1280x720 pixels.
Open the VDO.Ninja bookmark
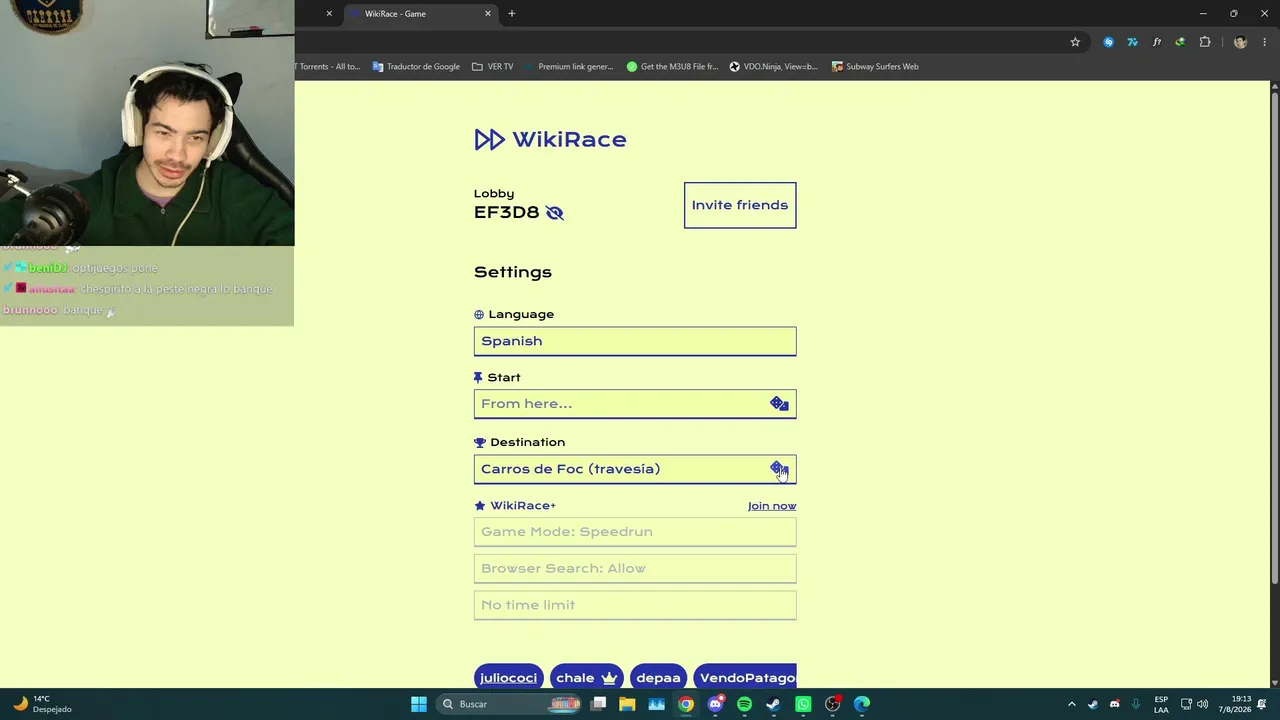[774, 67]
